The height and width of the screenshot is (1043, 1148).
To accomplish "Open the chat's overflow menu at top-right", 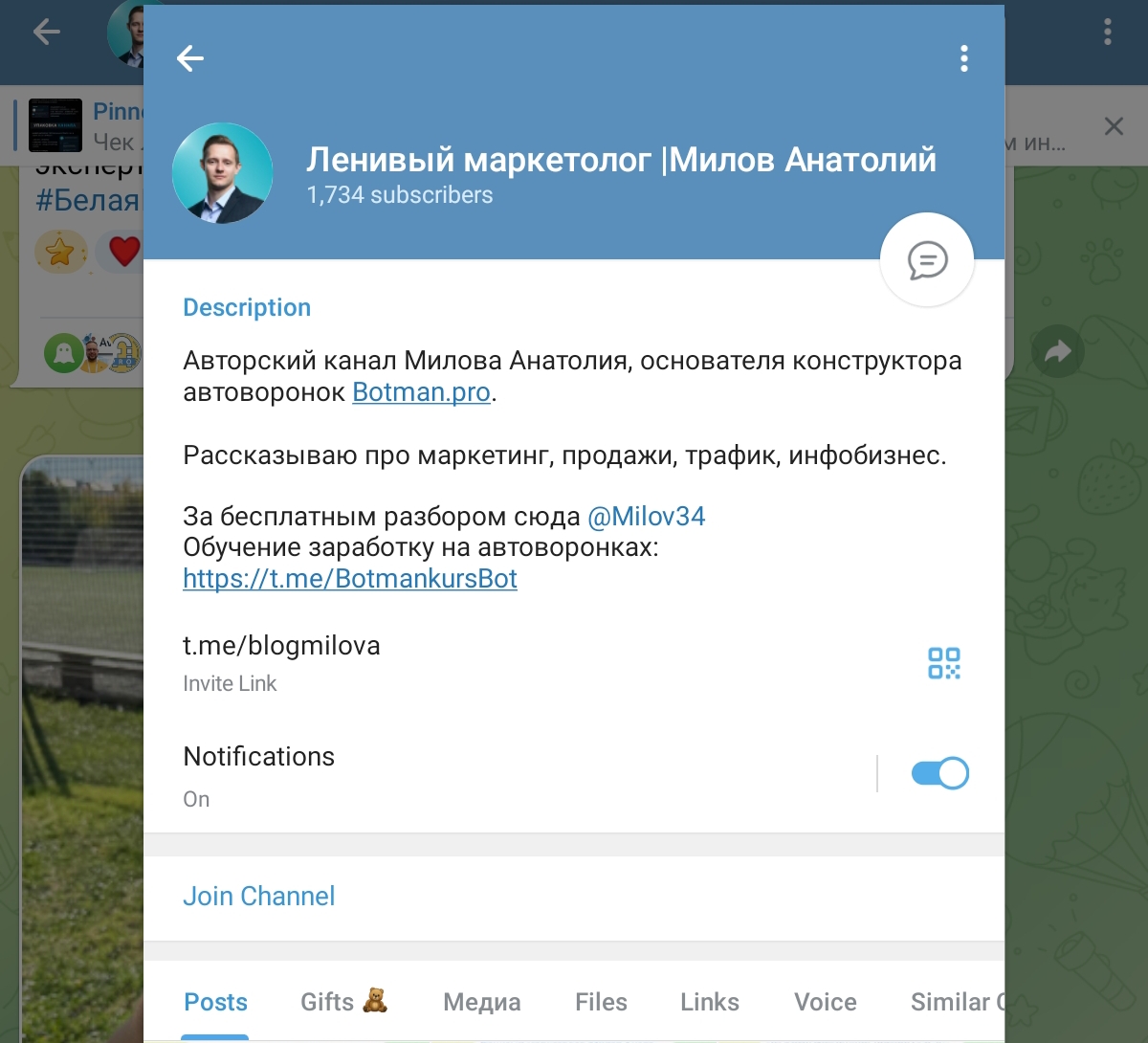I will (x=1108, y=32).
